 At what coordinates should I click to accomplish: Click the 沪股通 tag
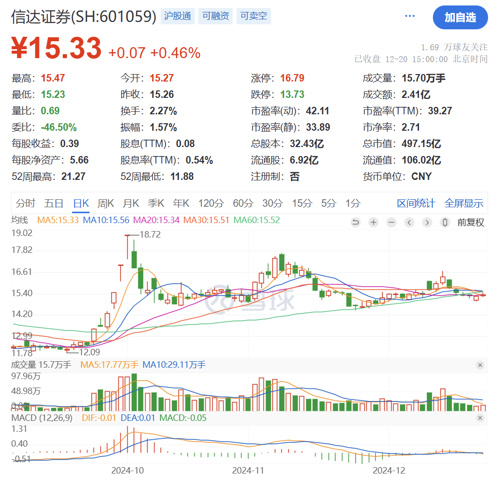coord(178,16)
